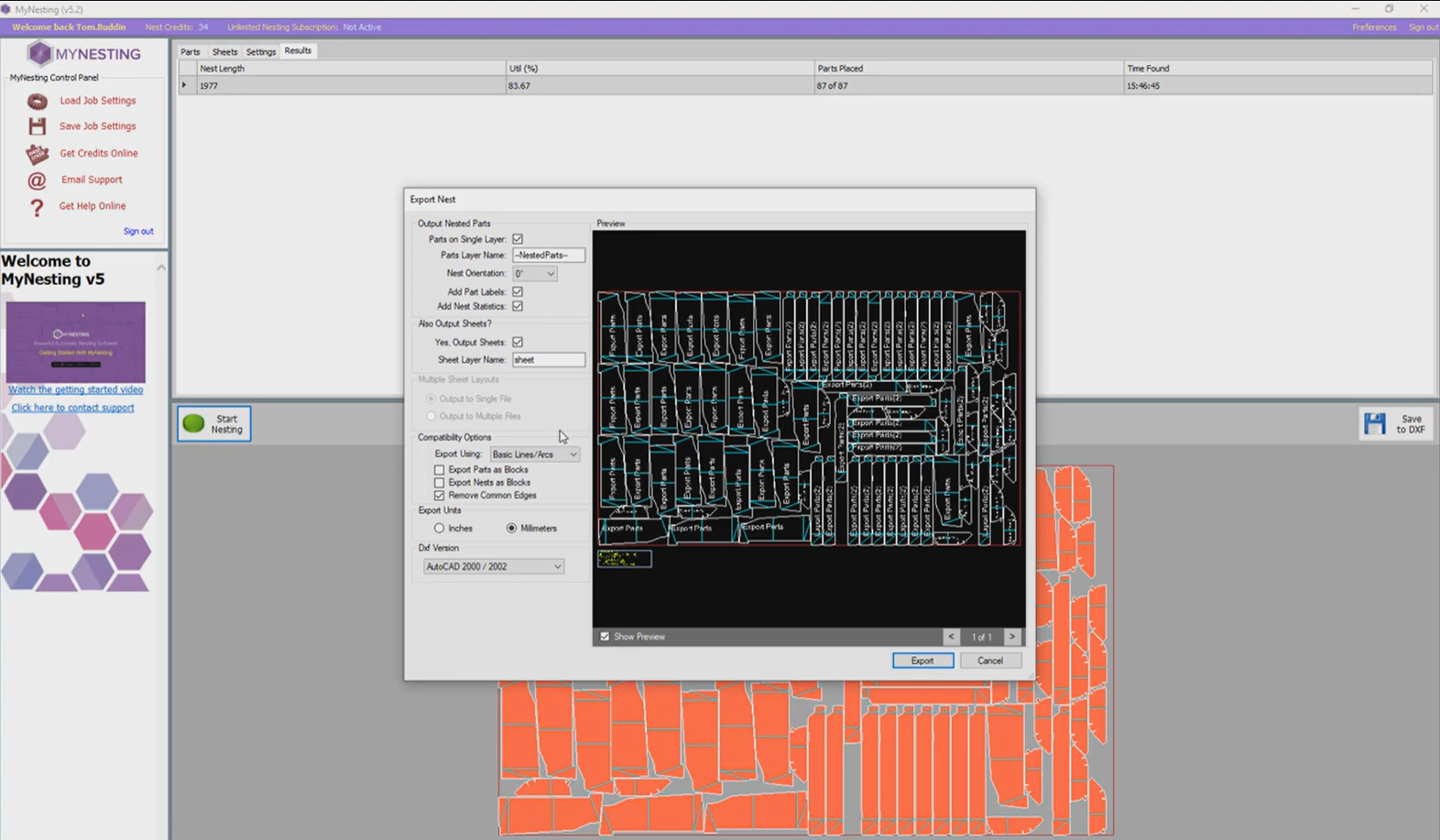The height and width of the screenshot is (840, 1440).
Task: Go to next preview page arrow
Action: (x=1012, y=637)
